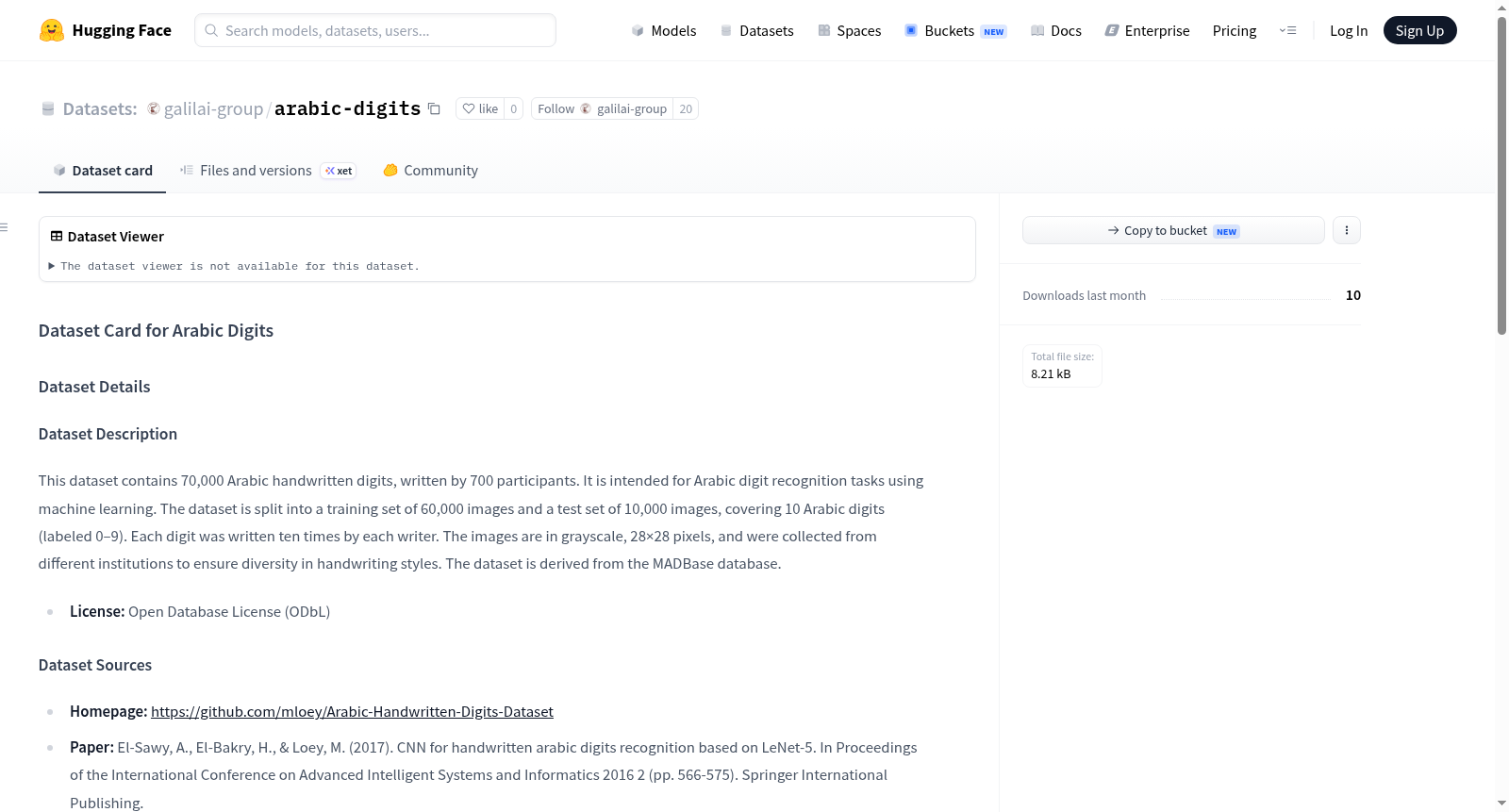The image size is (1509, 812).
Task: Go to Datasets in the top navigation
Action: coord(757,30)
